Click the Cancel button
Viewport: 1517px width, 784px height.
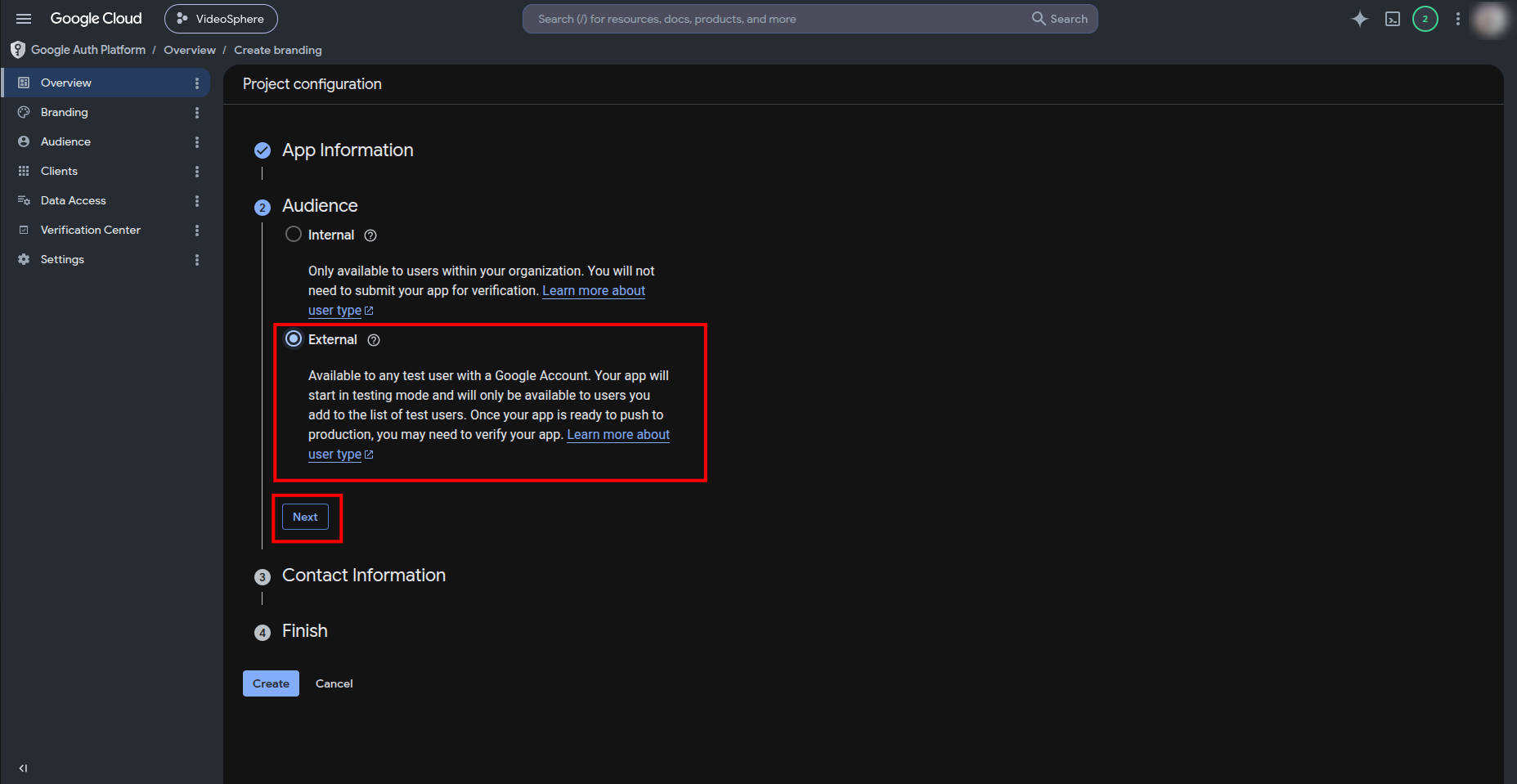[x=334, y=683]
